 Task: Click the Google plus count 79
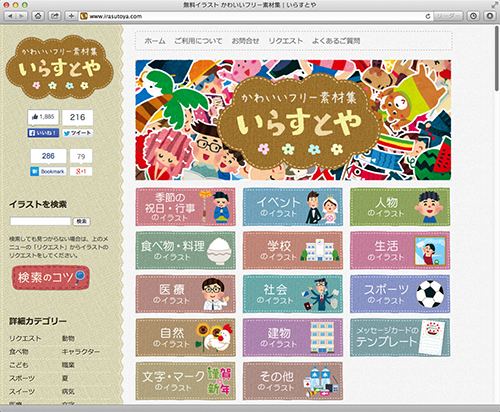[x=81, y=156]
